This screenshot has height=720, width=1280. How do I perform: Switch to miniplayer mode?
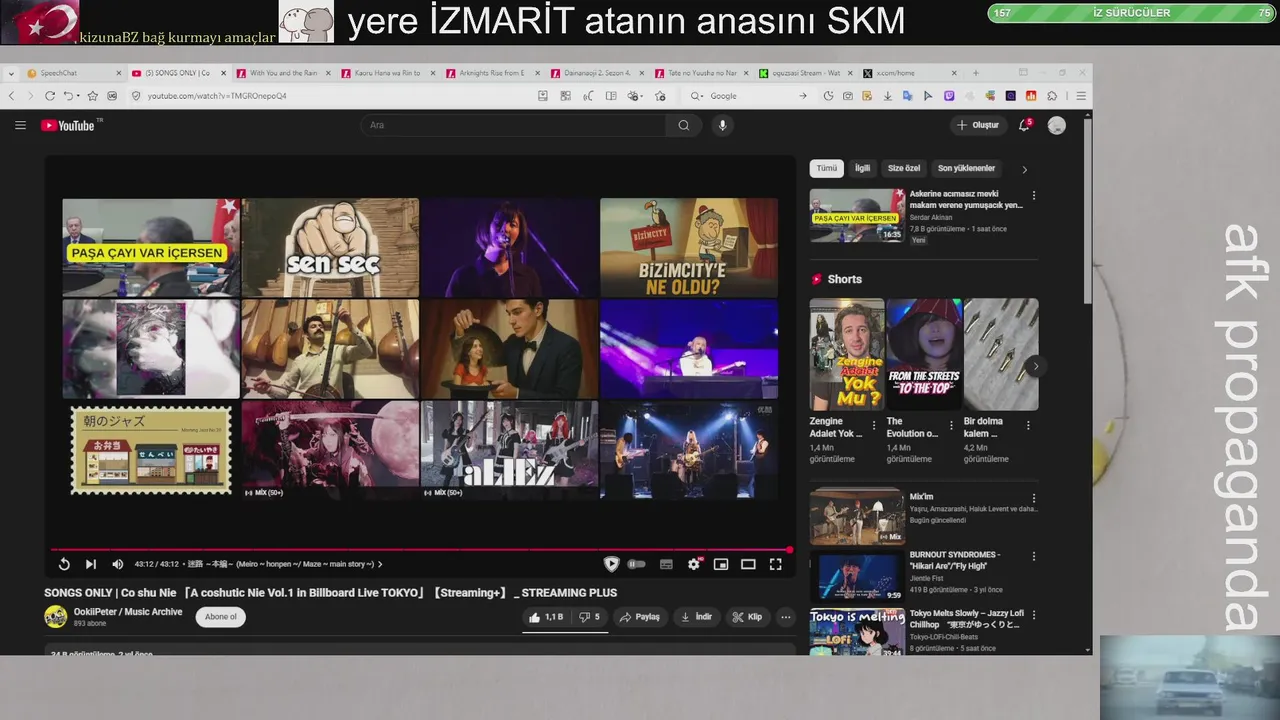pos(721,564)
